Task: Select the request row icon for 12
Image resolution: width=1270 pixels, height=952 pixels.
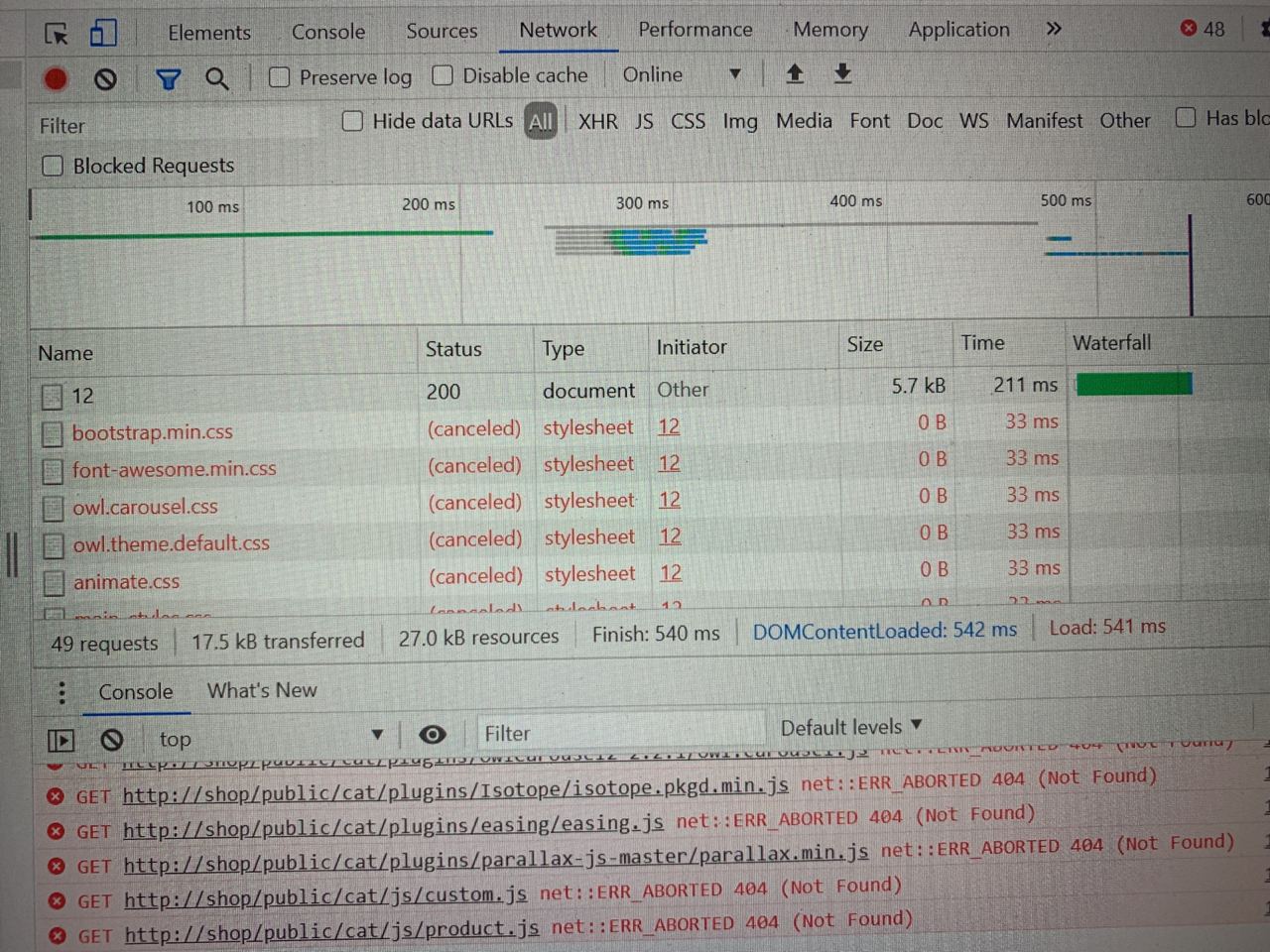Action: click(x=52, y=397)
